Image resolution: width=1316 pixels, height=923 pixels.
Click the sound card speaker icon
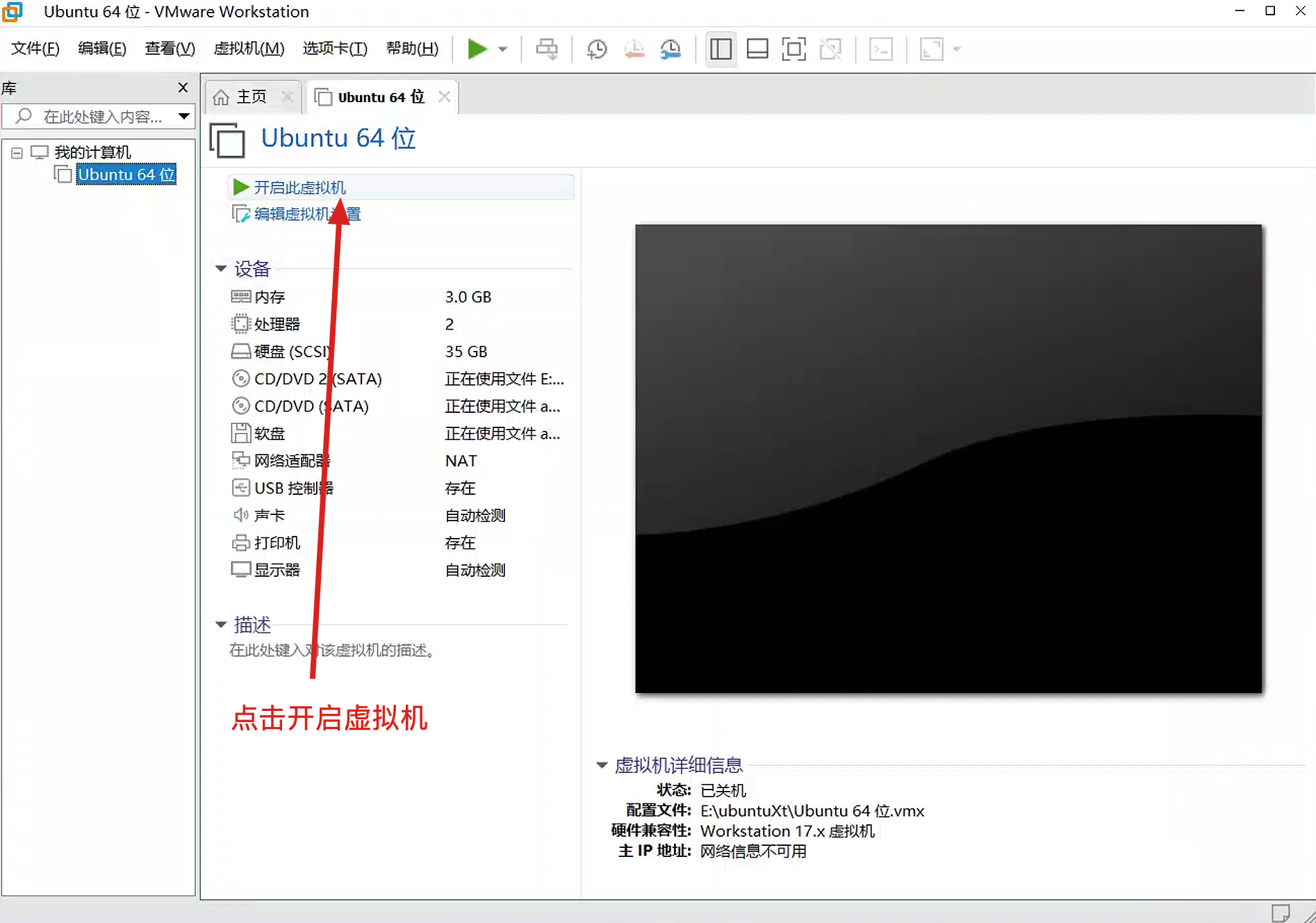240,515
